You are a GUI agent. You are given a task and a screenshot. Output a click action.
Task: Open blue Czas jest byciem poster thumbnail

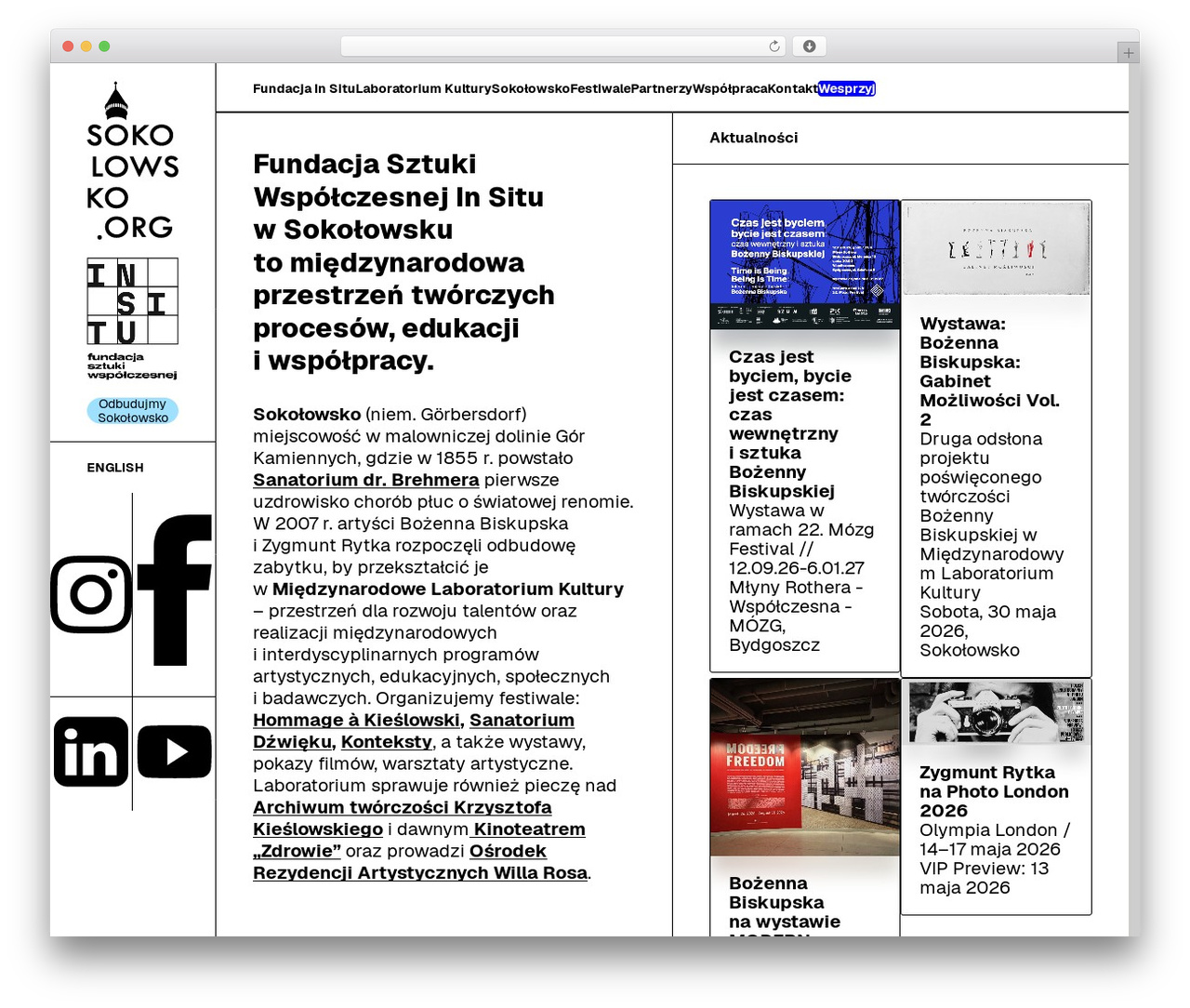tap(805, 264)
